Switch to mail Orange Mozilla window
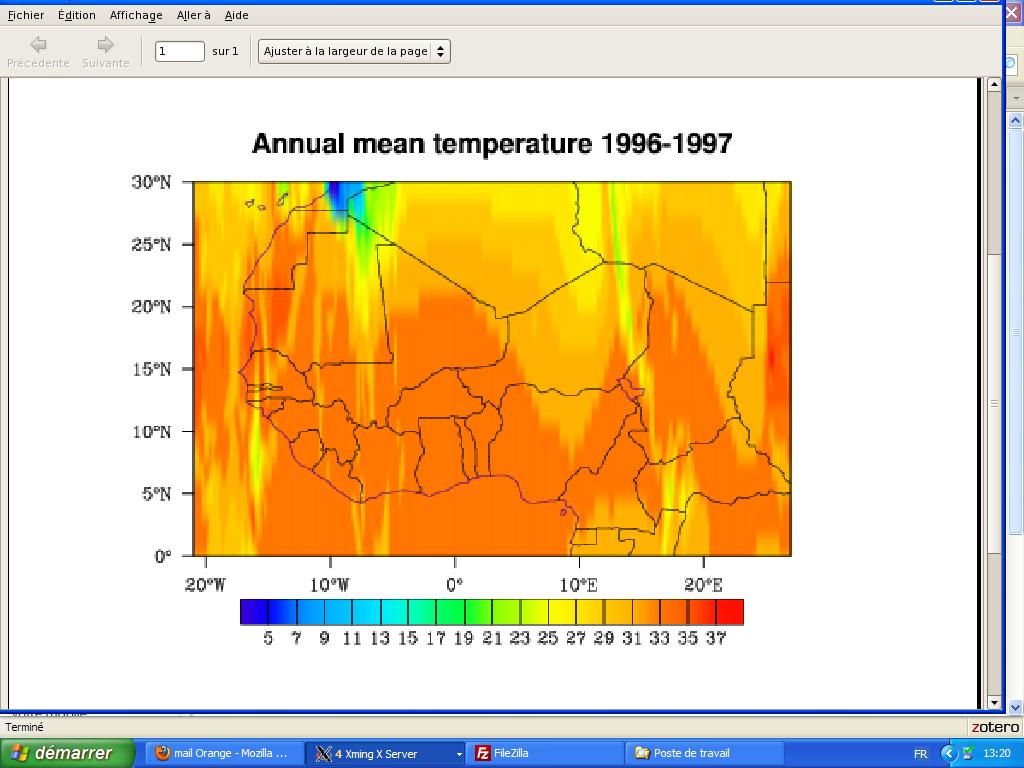This screenshot has width=1024, height=768. 222,753
